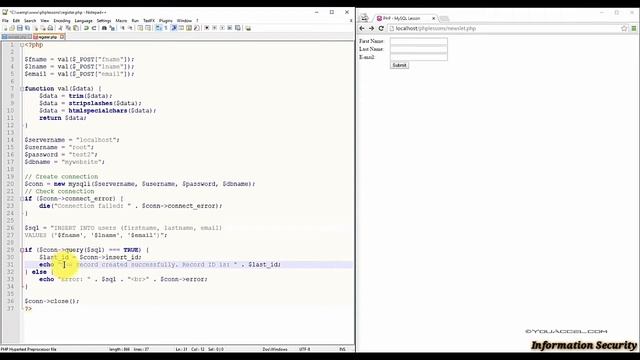Click the Open file toolbar icon

(12, 28)
